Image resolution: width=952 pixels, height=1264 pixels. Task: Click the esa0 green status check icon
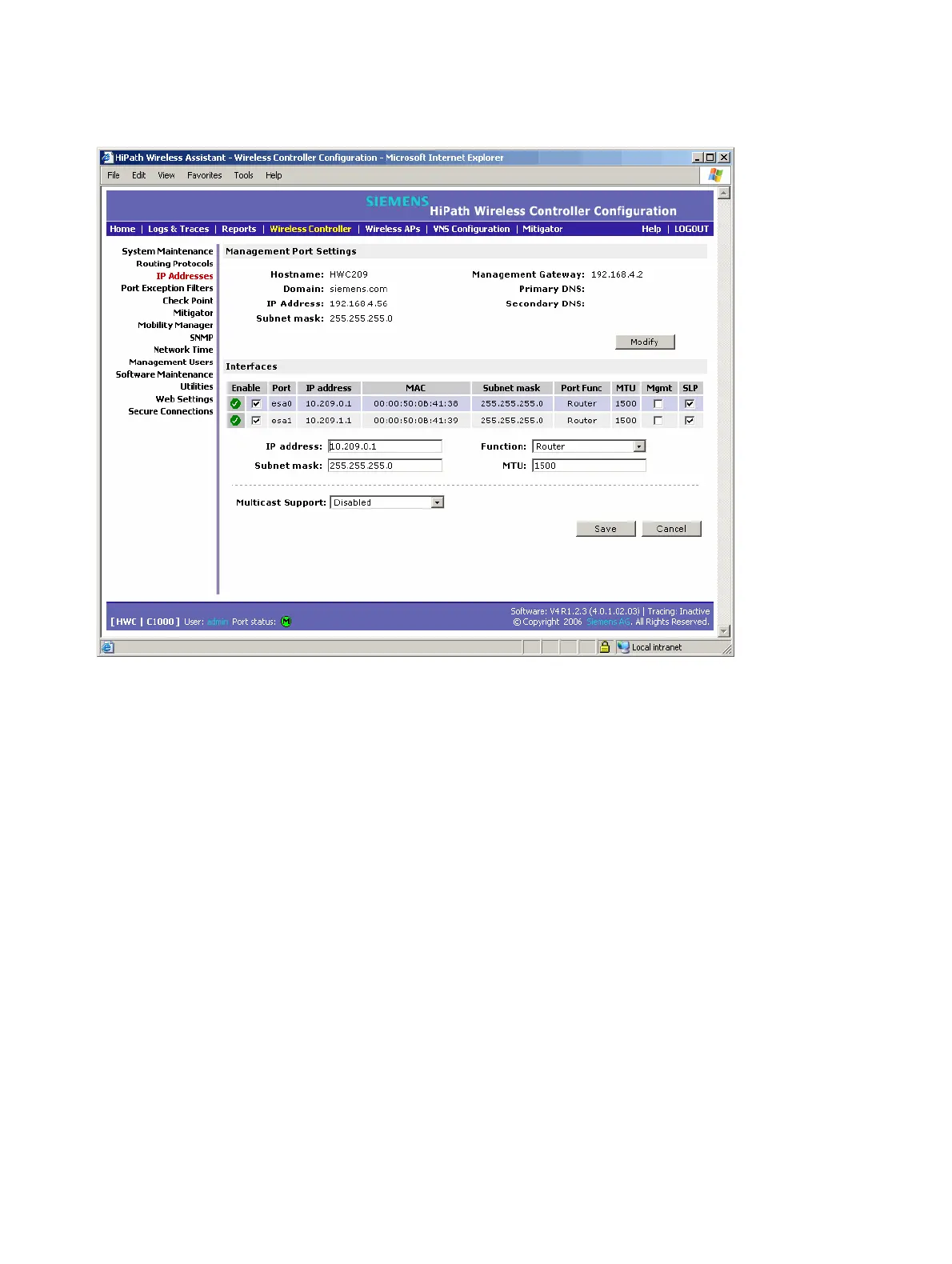pos(235,404)
